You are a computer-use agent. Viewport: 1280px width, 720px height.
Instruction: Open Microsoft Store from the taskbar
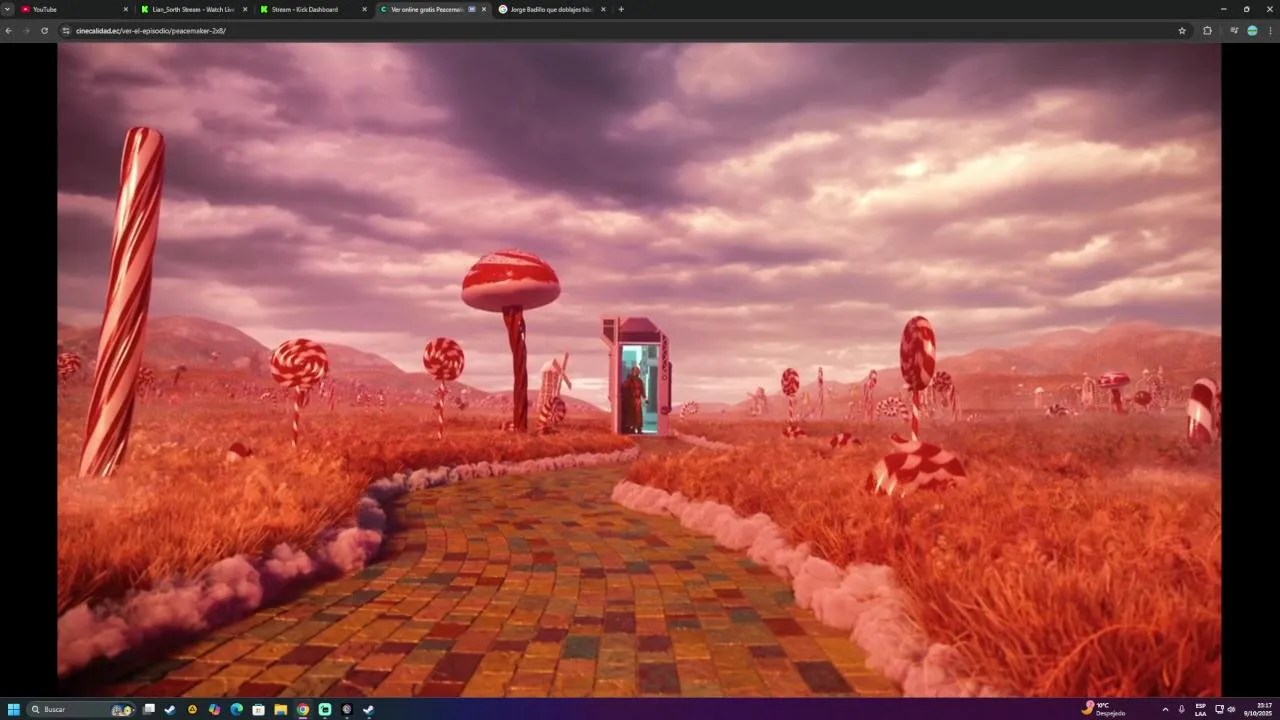point(259,709)
